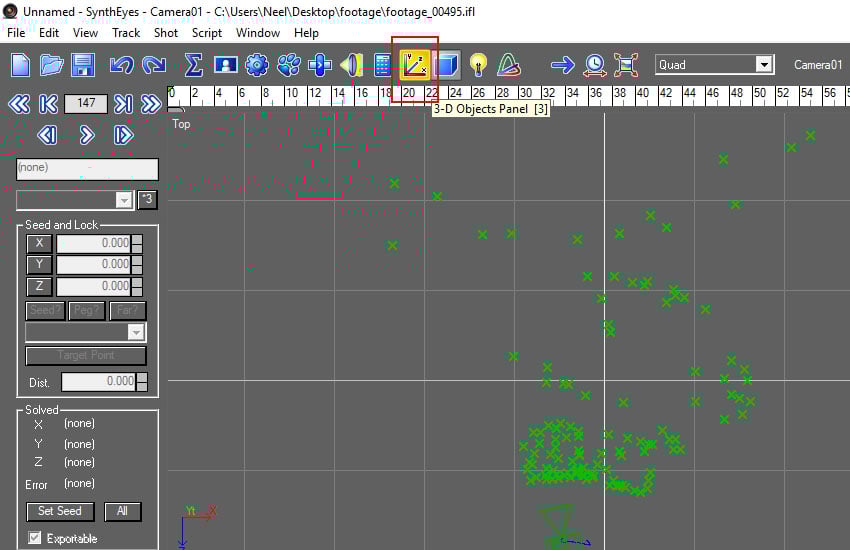
Task: Open the Script menu
Action: 207,32
